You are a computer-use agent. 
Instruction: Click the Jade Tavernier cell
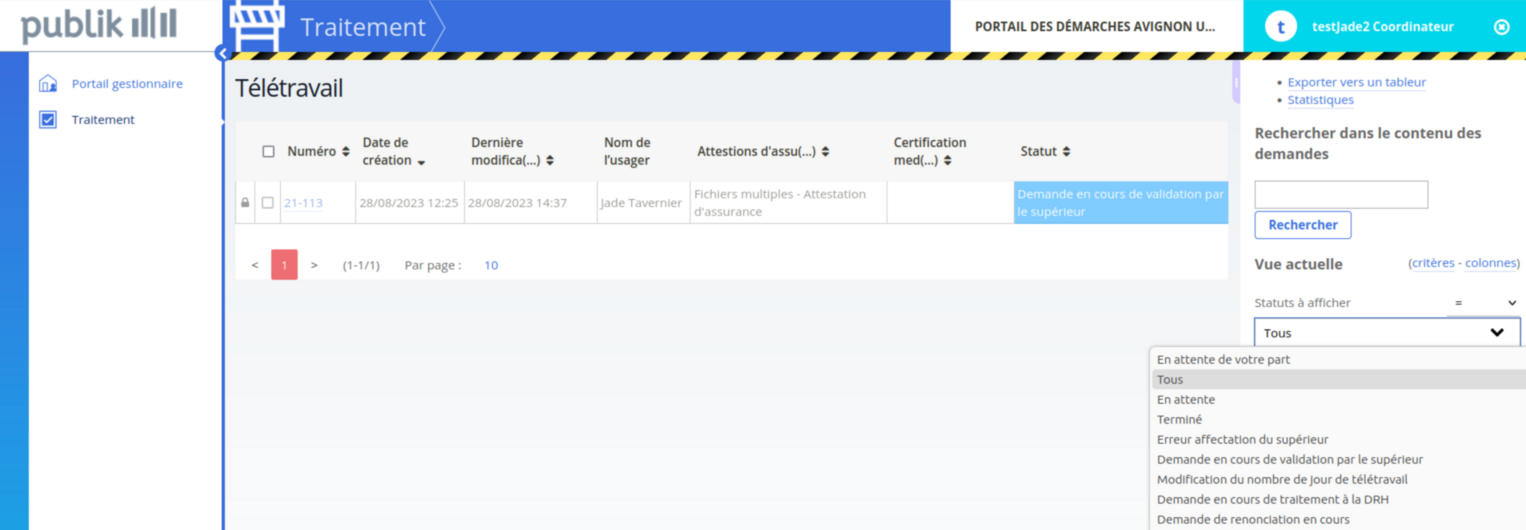(641, 203)
